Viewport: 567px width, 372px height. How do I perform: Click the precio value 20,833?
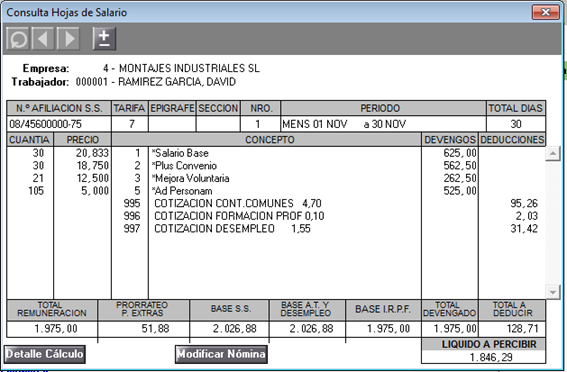point(92,153)
